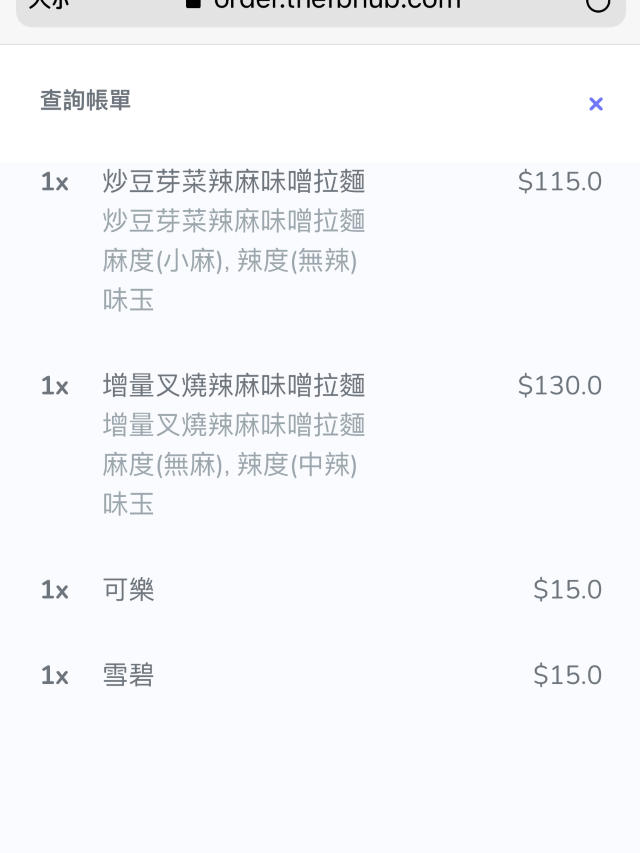Tap the order.therbhub.com address field
640x853 pixels.
336,5
